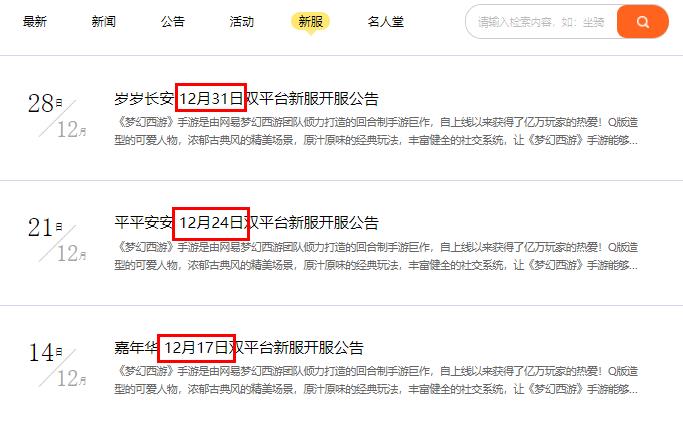Switch to the 最新 tab
The width and height of the screenshot is (683, 430).
(35, 21)
